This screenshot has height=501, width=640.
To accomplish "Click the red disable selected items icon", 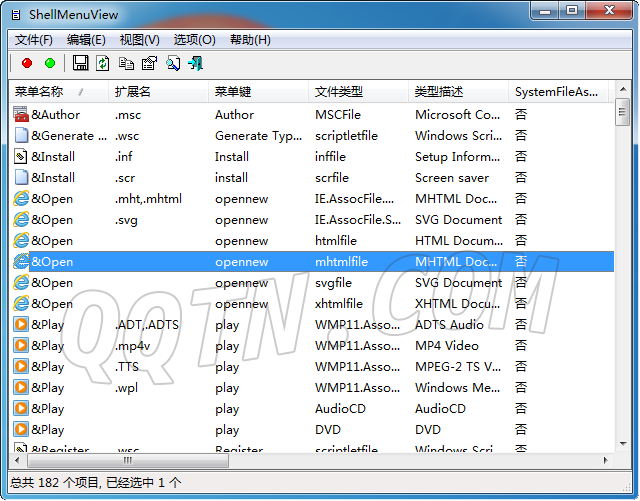I will [27, 63].
